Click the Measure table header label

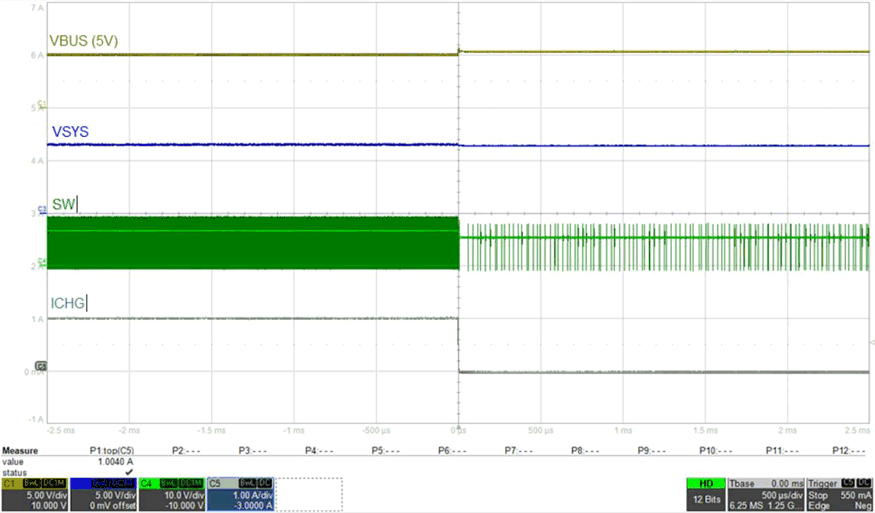pos(19,451)
